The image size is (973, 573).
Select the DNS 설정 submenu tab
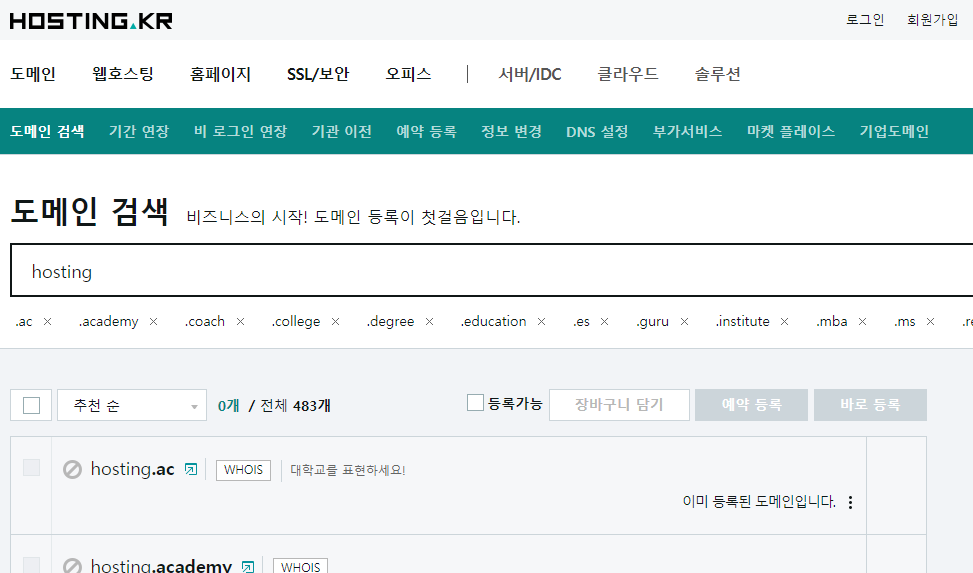pyautogui.click(x=597, y=132)
